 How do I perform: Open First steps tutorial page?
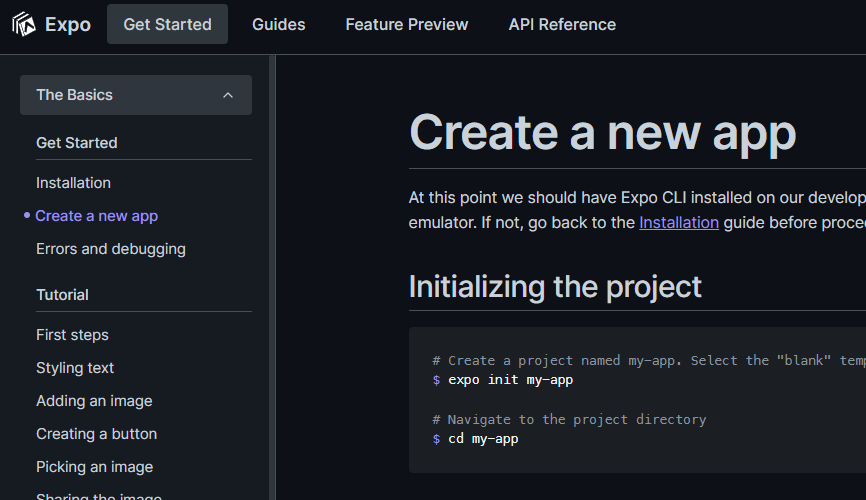click(x=72, y=335)
